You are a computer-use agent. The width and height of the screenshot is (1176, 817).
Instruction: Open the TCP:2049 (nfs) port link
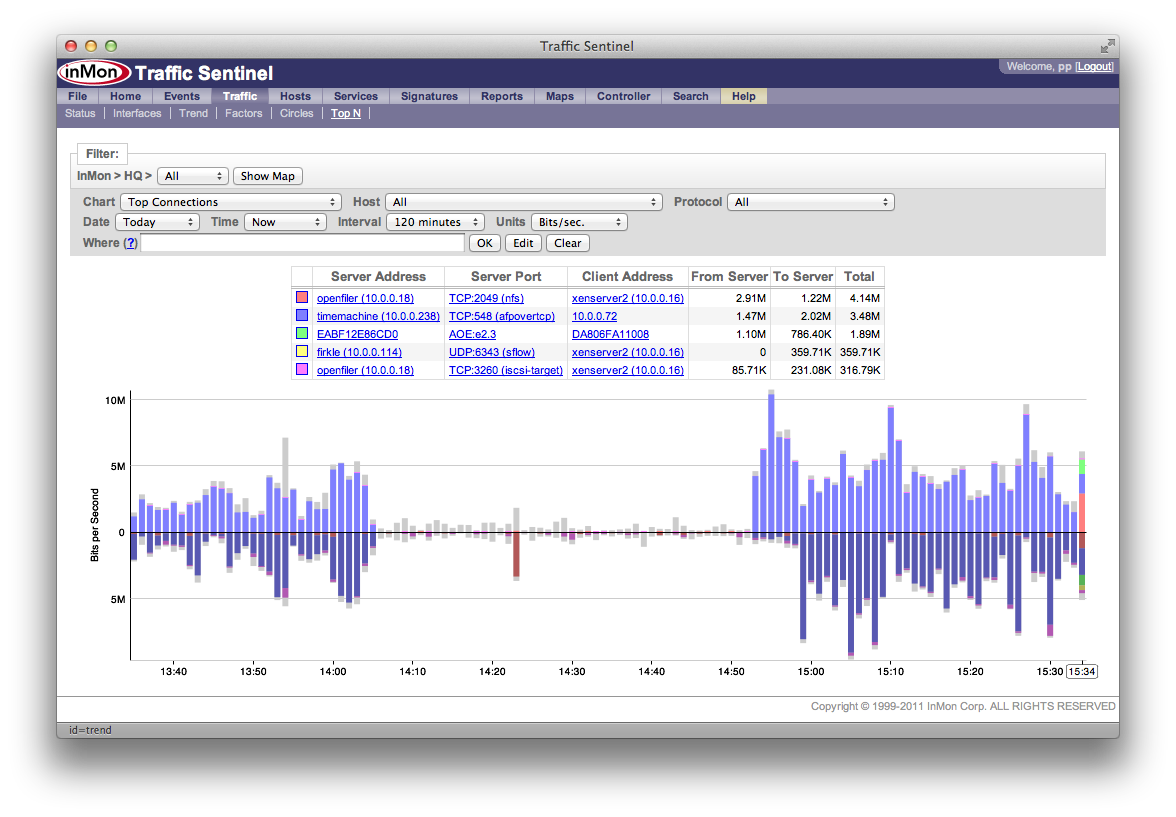pyautogui.click(x=486, y=298)
